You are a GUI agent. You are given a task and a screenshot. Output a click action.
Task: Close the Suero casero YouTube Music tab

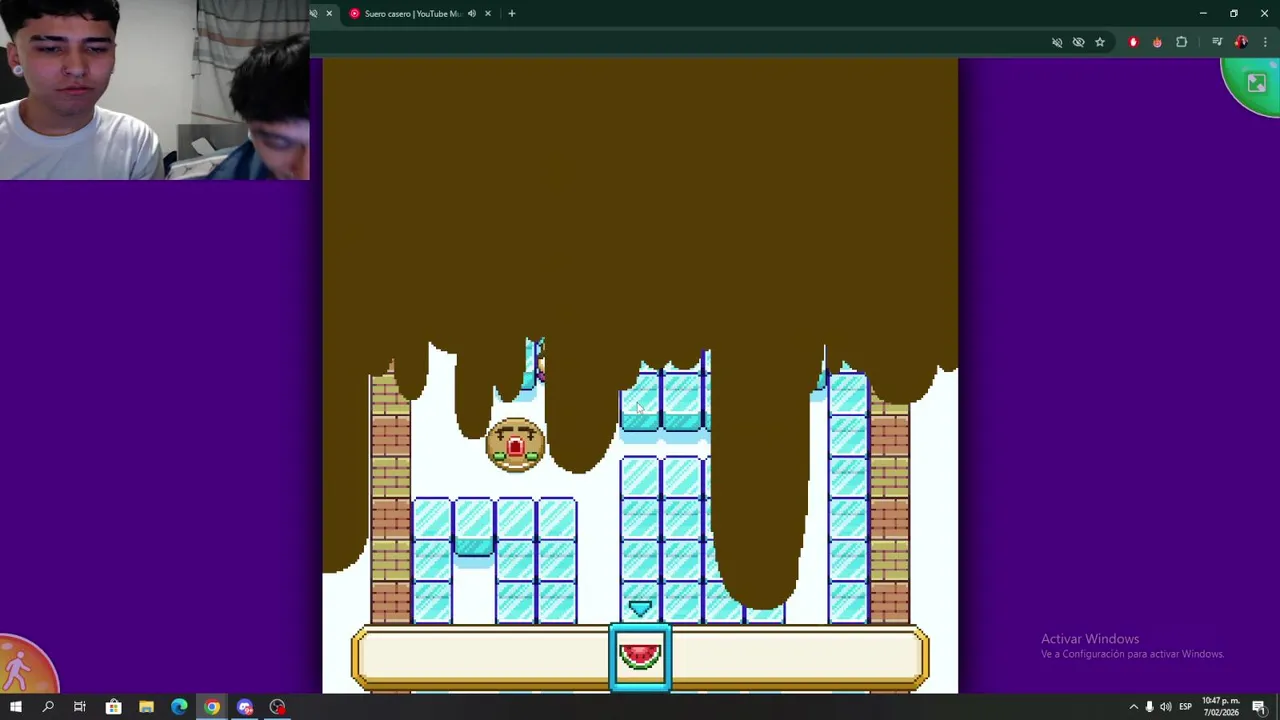(488, 13)
